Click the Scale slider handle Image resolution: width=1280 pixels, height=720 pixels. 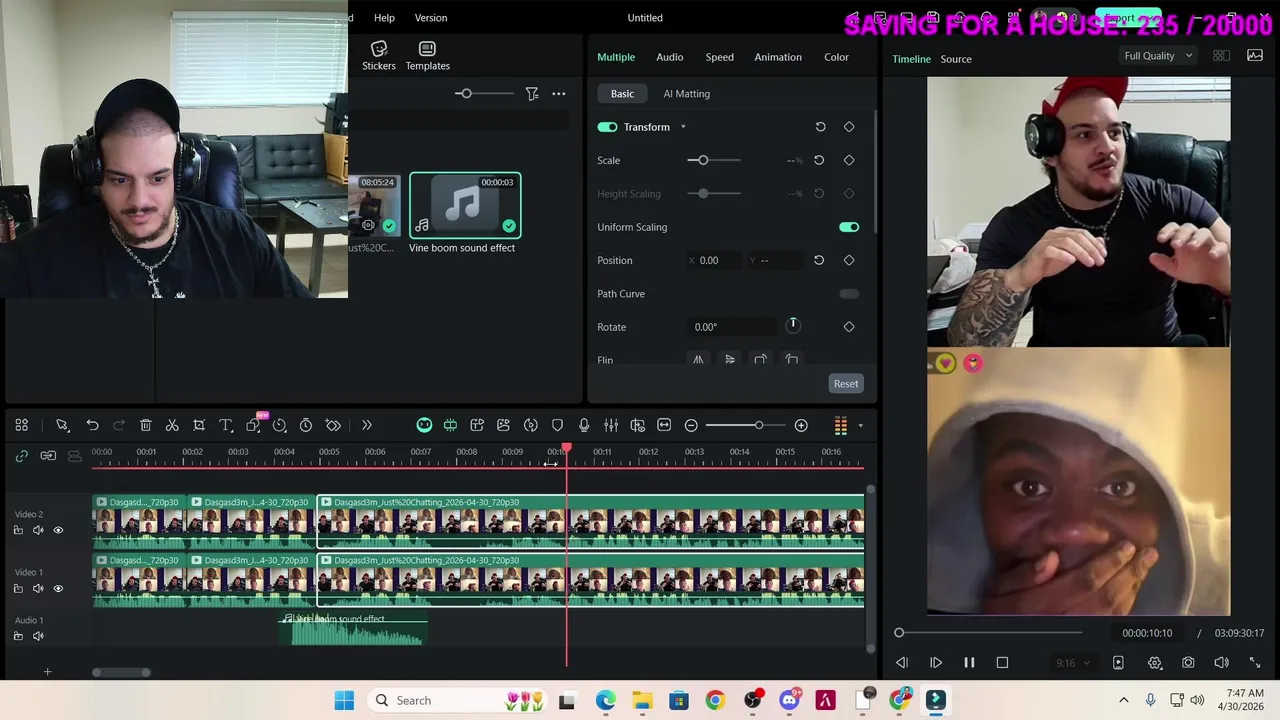(703, 160)
